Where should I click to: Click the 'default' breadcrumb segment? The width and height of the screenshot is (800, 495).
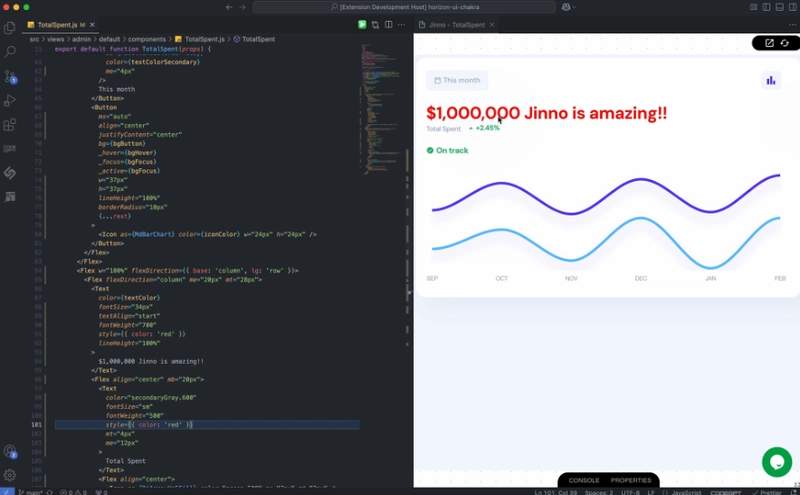pyautogui.click(x=109, y=39)
